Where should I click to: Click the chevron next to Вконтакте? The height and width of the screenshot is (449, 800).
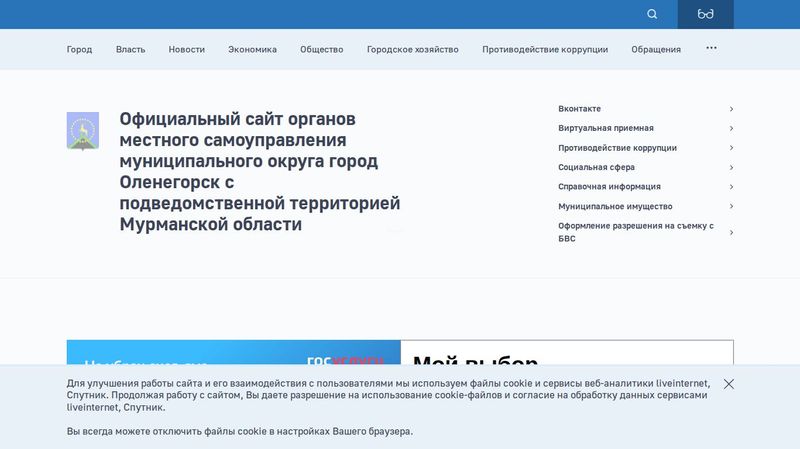[x=731, y=109]
